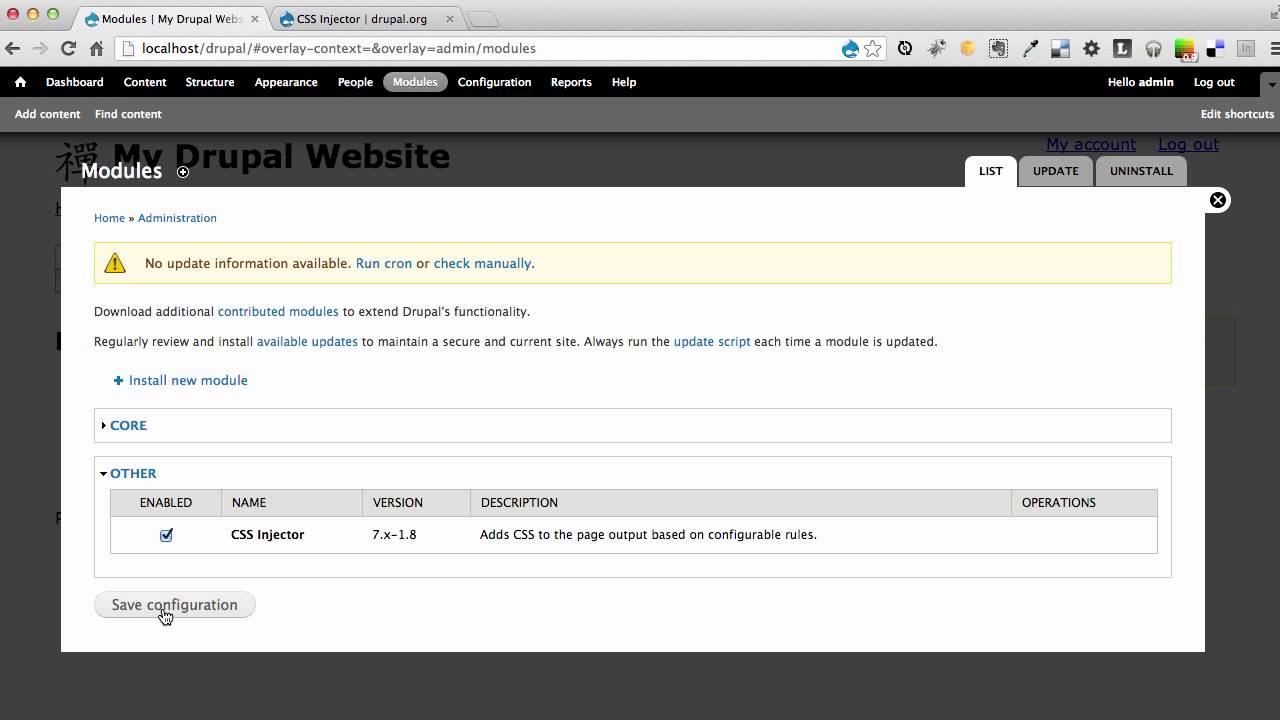
Task: Open the contributed modules link
Action: [278, 311]
